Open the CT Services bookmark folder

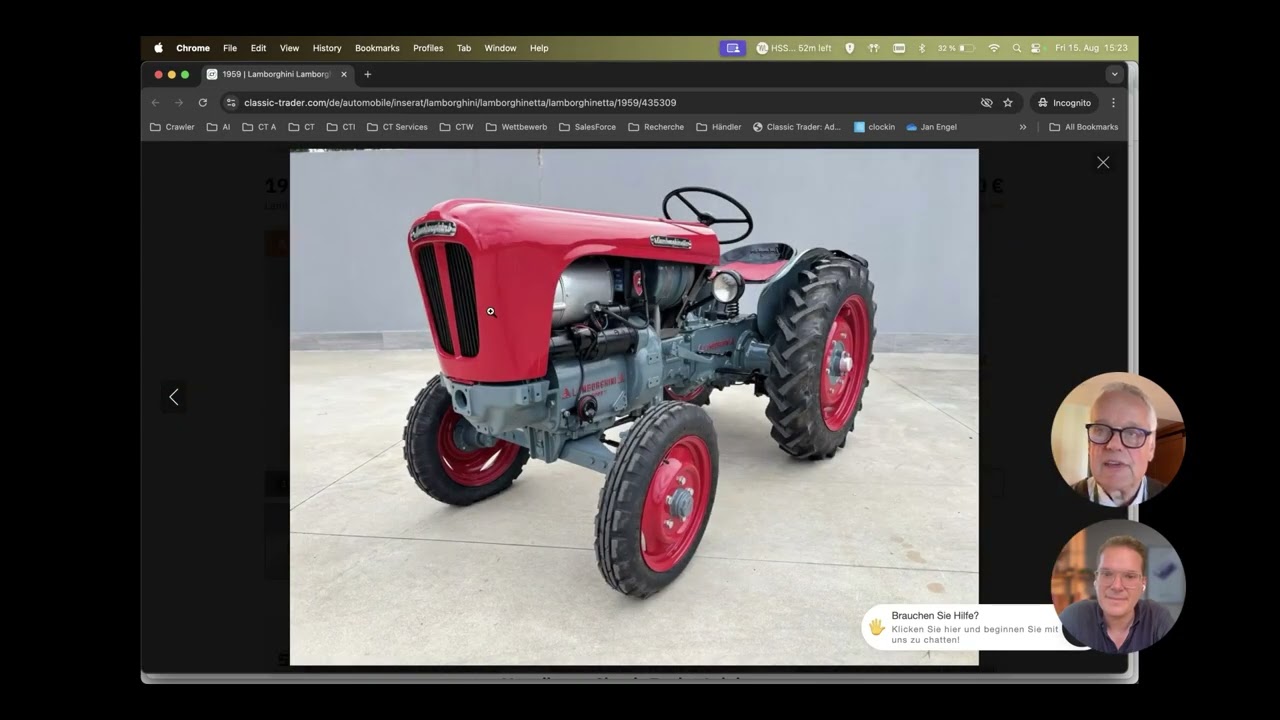click(397, 127)
